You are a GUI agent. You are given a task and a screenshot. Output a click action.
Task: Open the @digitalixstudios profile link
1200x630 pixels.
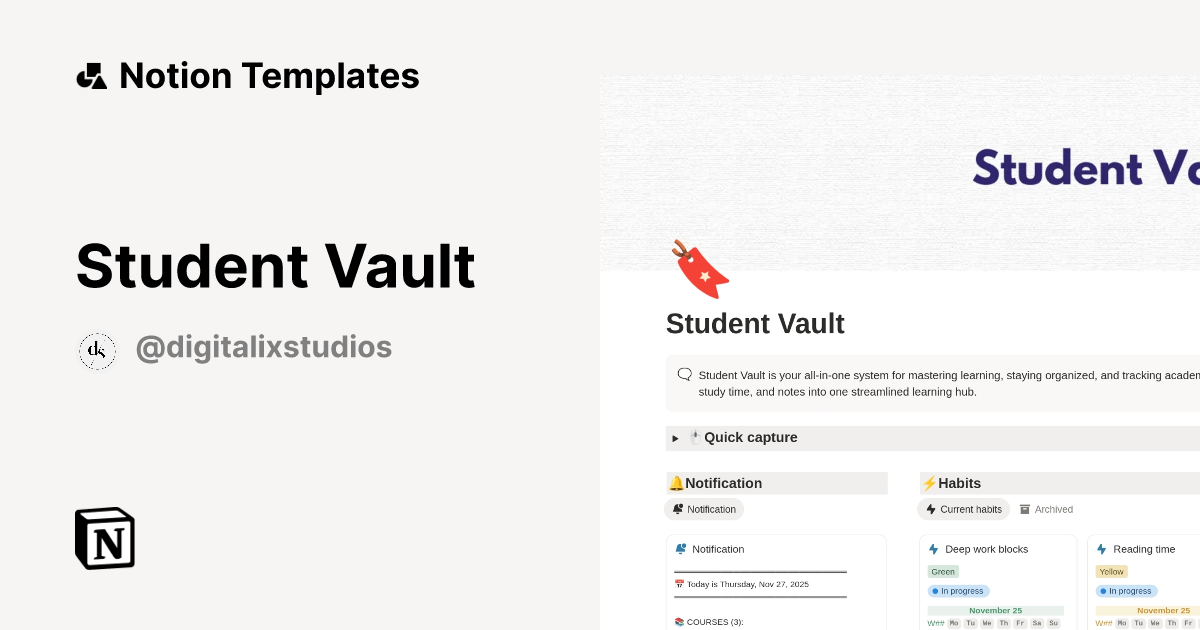[x=264, y=347]
